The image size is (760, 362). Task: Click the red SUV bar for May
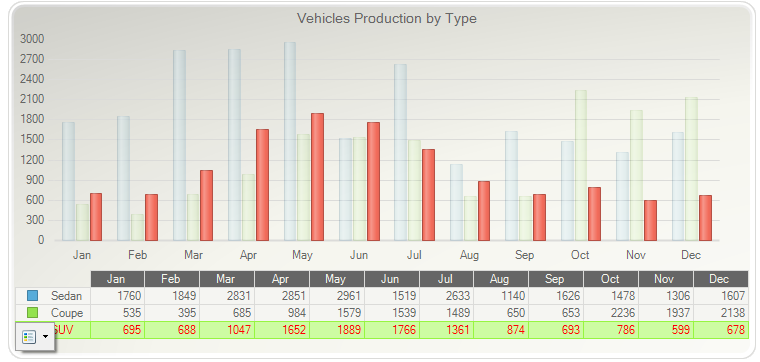(317, 177)
